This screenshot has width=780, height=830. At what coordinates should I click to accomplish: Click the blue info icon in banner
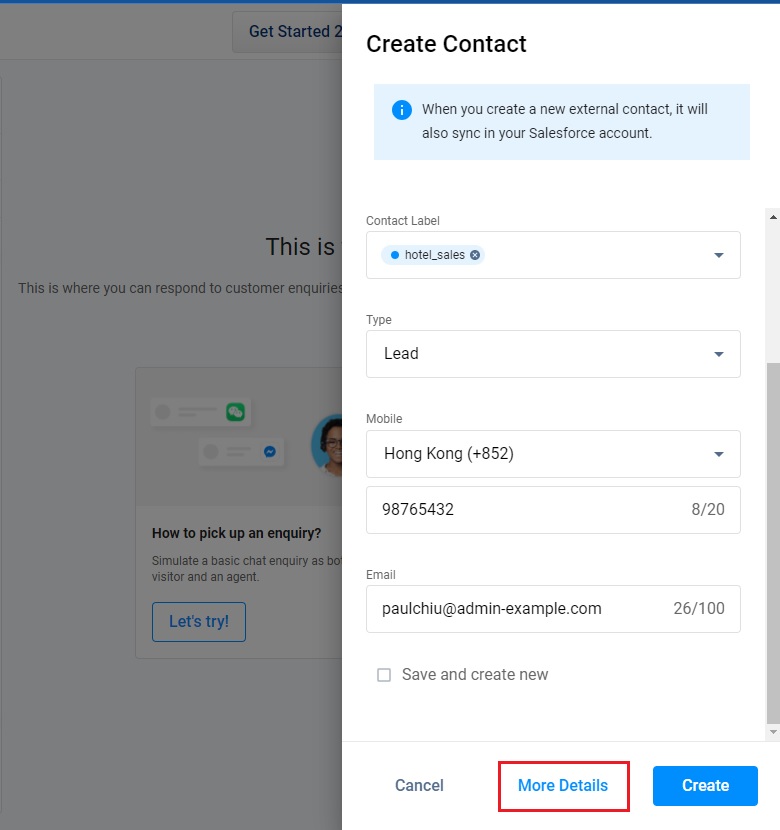click(x=401, y=110)
